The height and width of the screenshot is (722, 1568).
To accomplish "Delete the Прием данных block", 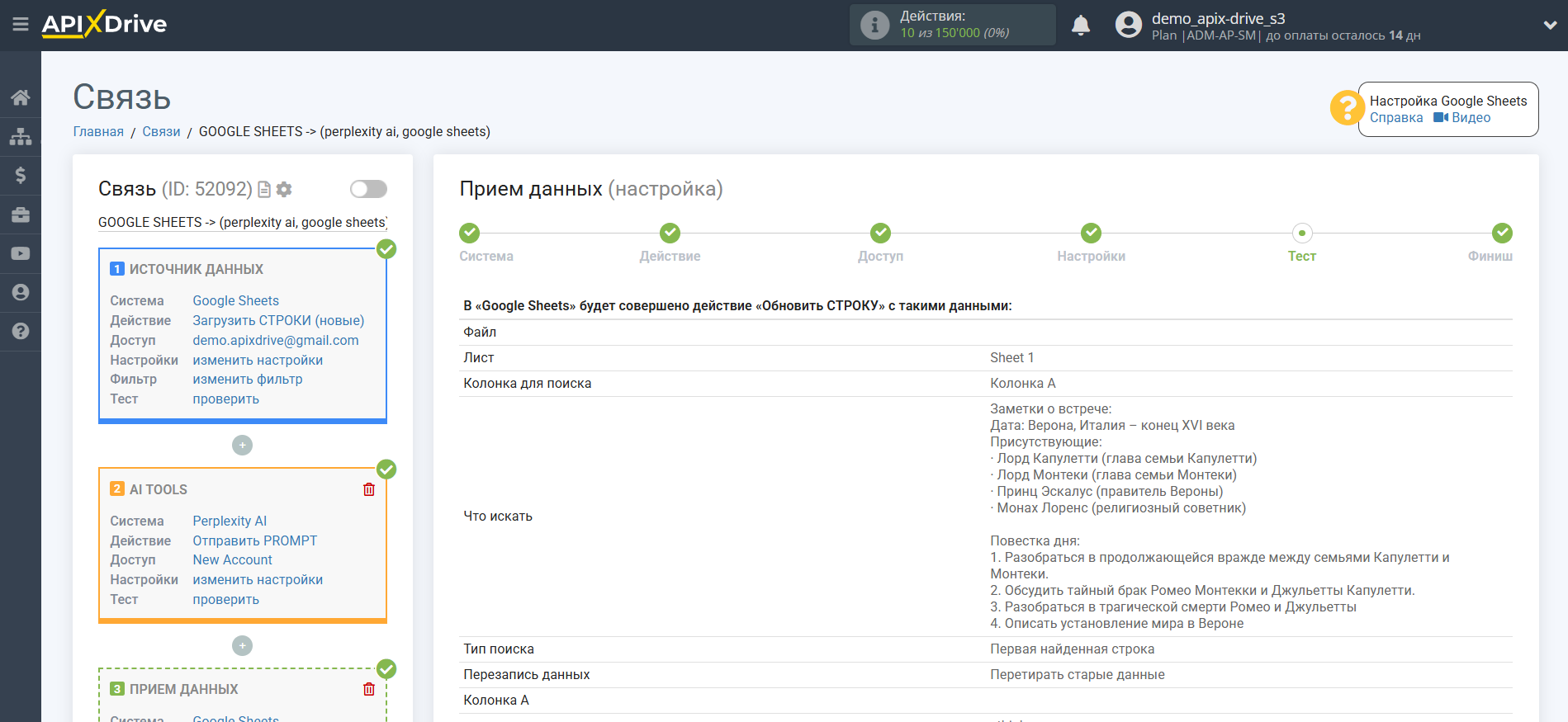I will [x=369, y=689].
